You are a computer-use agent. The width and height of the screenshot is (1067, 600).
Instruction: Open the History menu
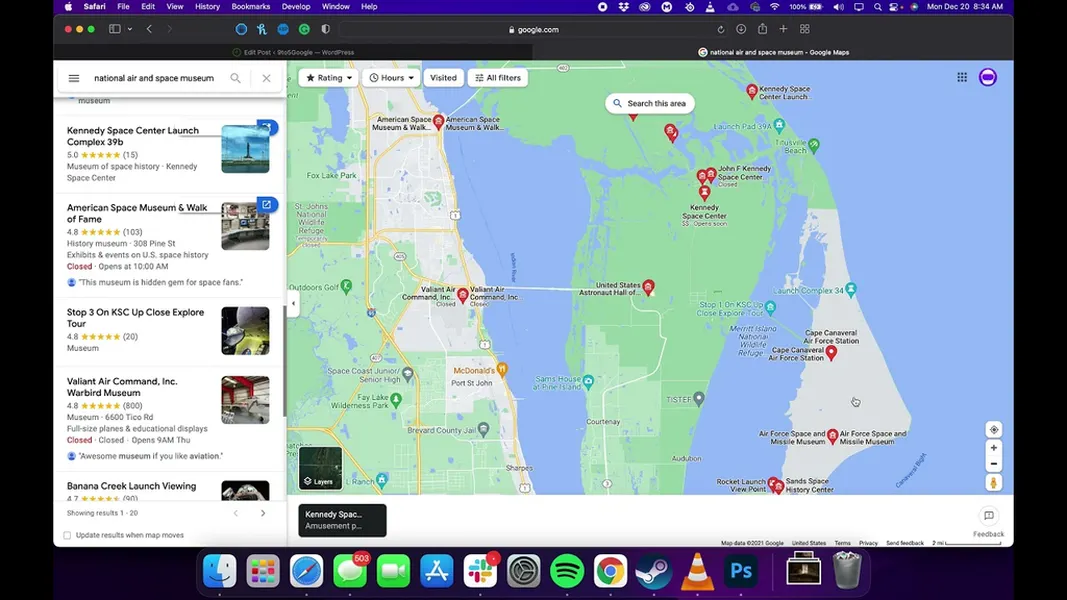207,6
